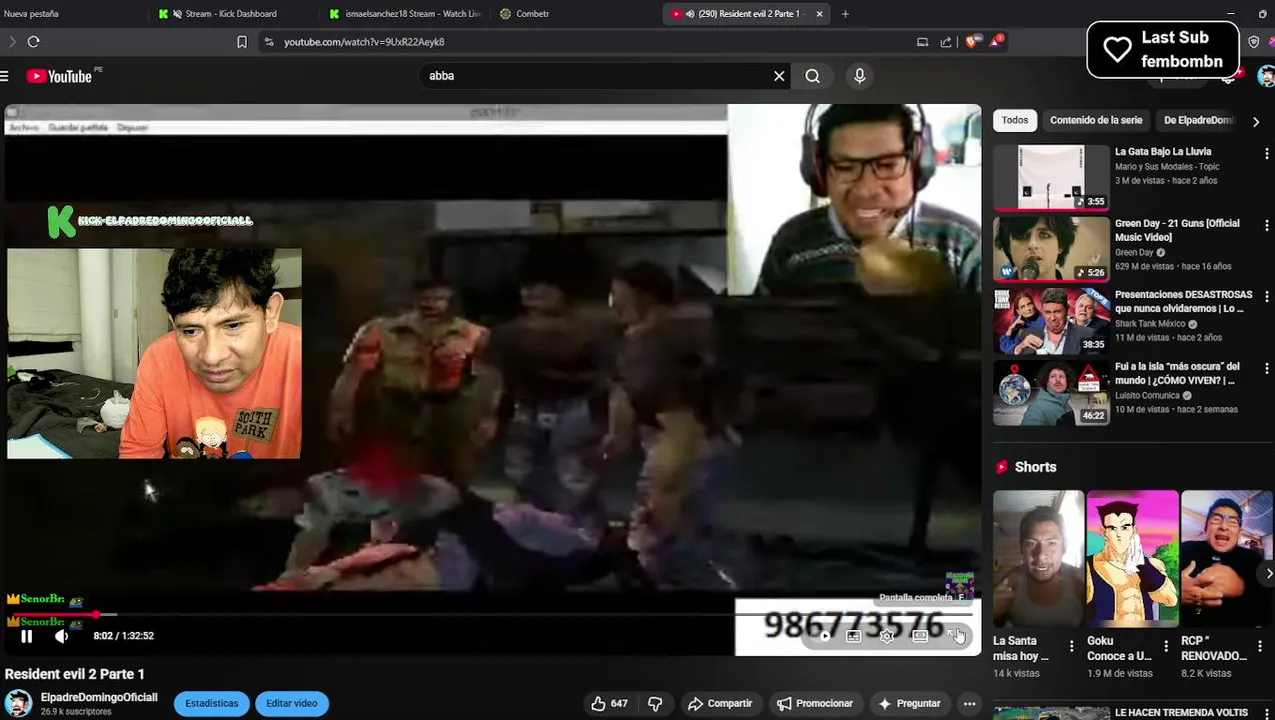Click the Editar video button
The width and height of the screenshot is (1275, 720).
(291, 704)
